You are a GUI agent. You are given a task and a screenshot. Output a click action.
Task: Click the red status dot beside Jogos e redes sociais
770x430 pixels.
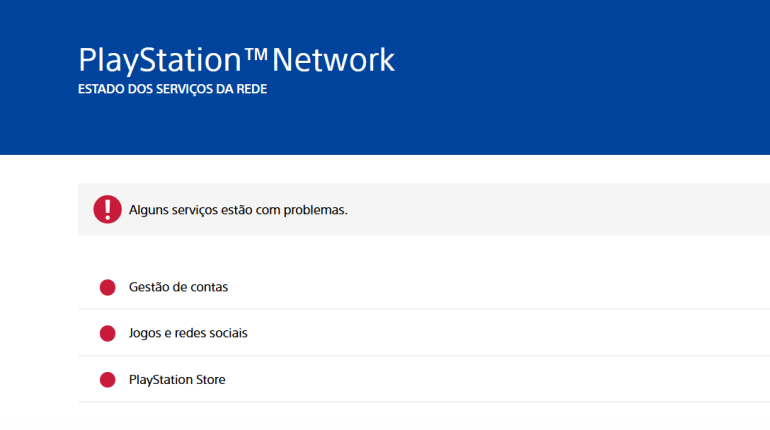(108, 333)
